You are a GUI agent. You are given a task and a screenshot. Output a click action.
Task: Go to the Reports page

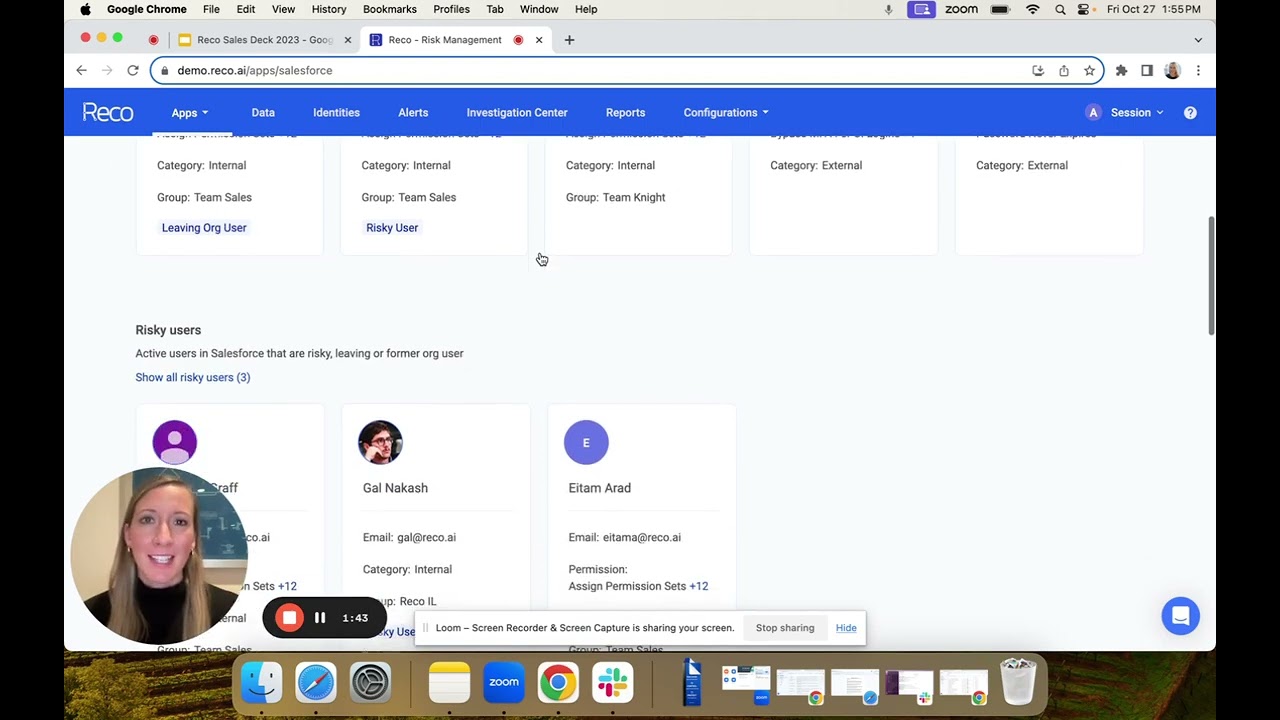point(625,113)
